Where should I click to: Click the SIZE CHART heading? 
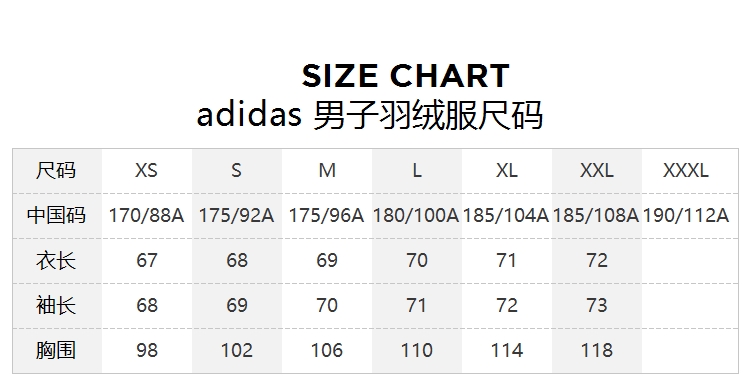[406, 76]
